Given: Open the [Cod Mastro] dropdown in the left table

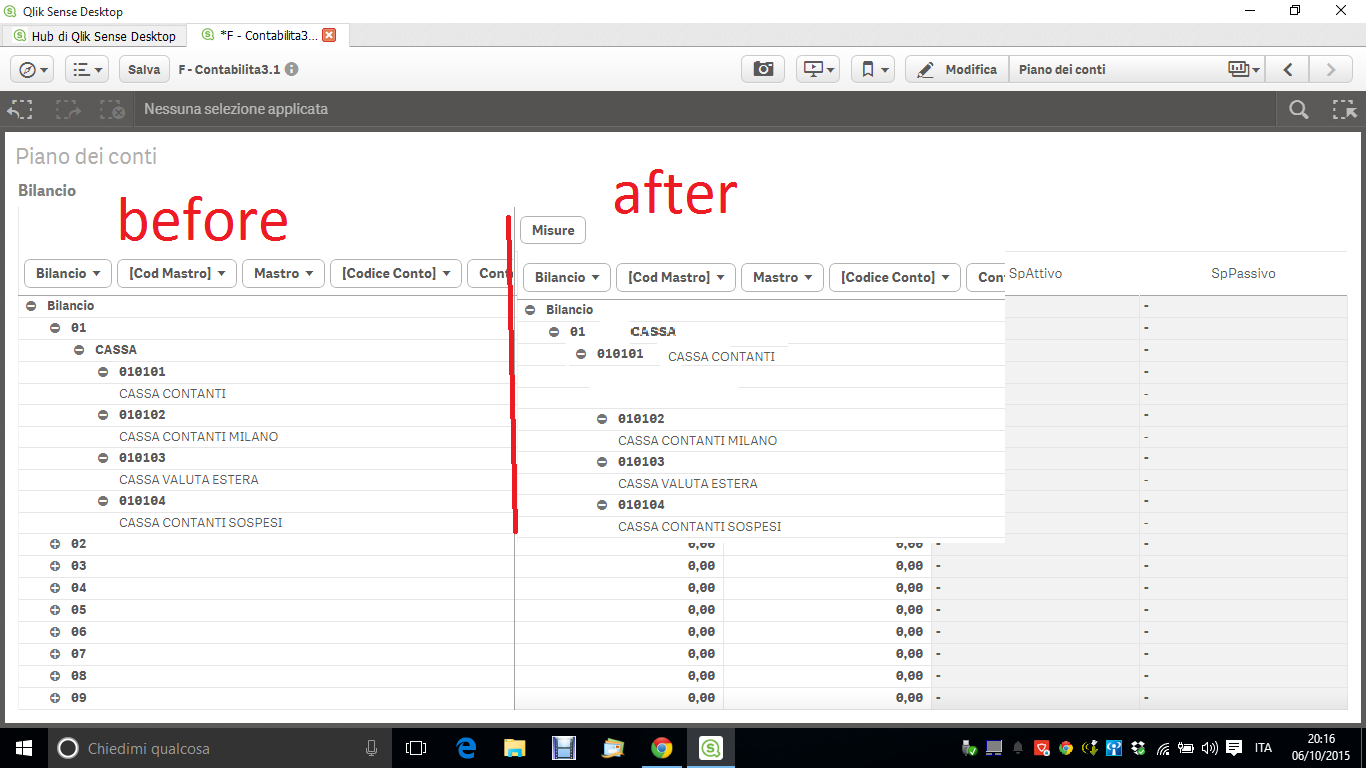Looking at the screenshot, I should (x=177, y=273).
